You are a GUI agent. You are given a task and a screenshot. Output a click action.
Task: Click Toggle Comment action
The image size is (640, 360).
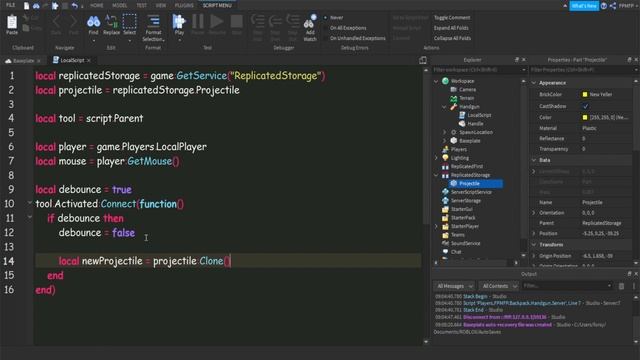[452, 18]
